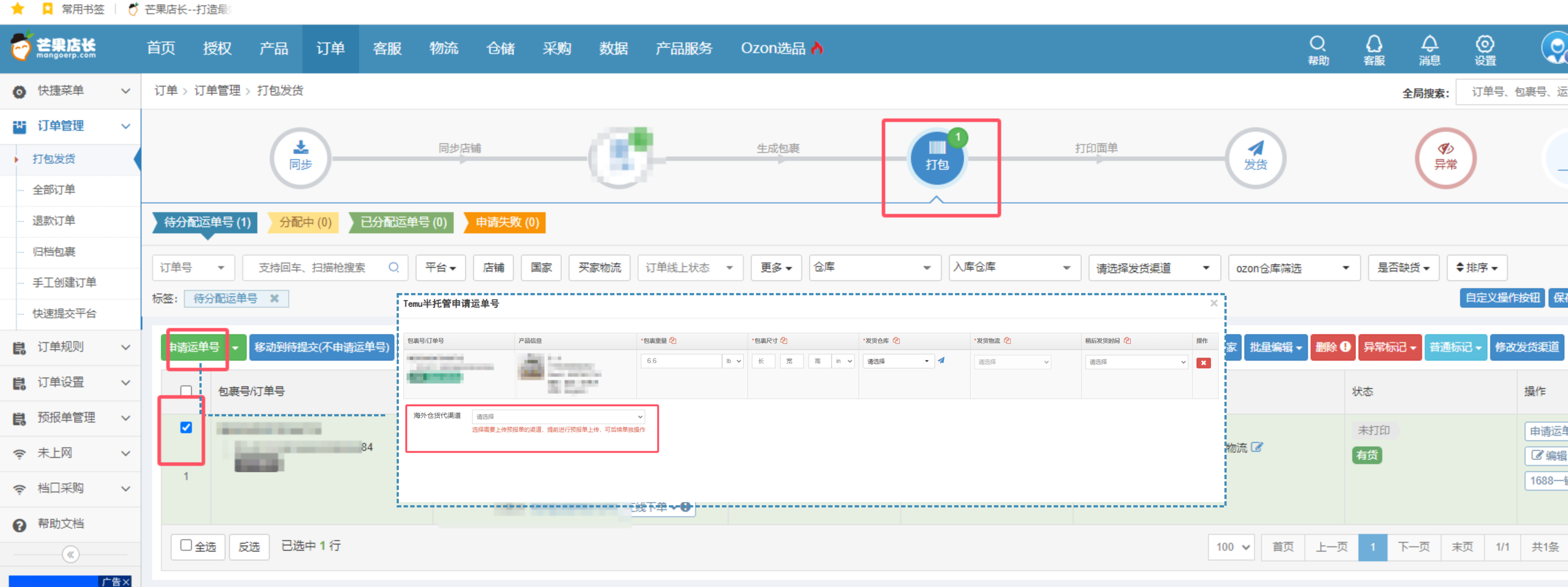Click the search magnifier in order search box
Image resolution: width=1568 pixels, height=587 pixels.
coord(394,268)
